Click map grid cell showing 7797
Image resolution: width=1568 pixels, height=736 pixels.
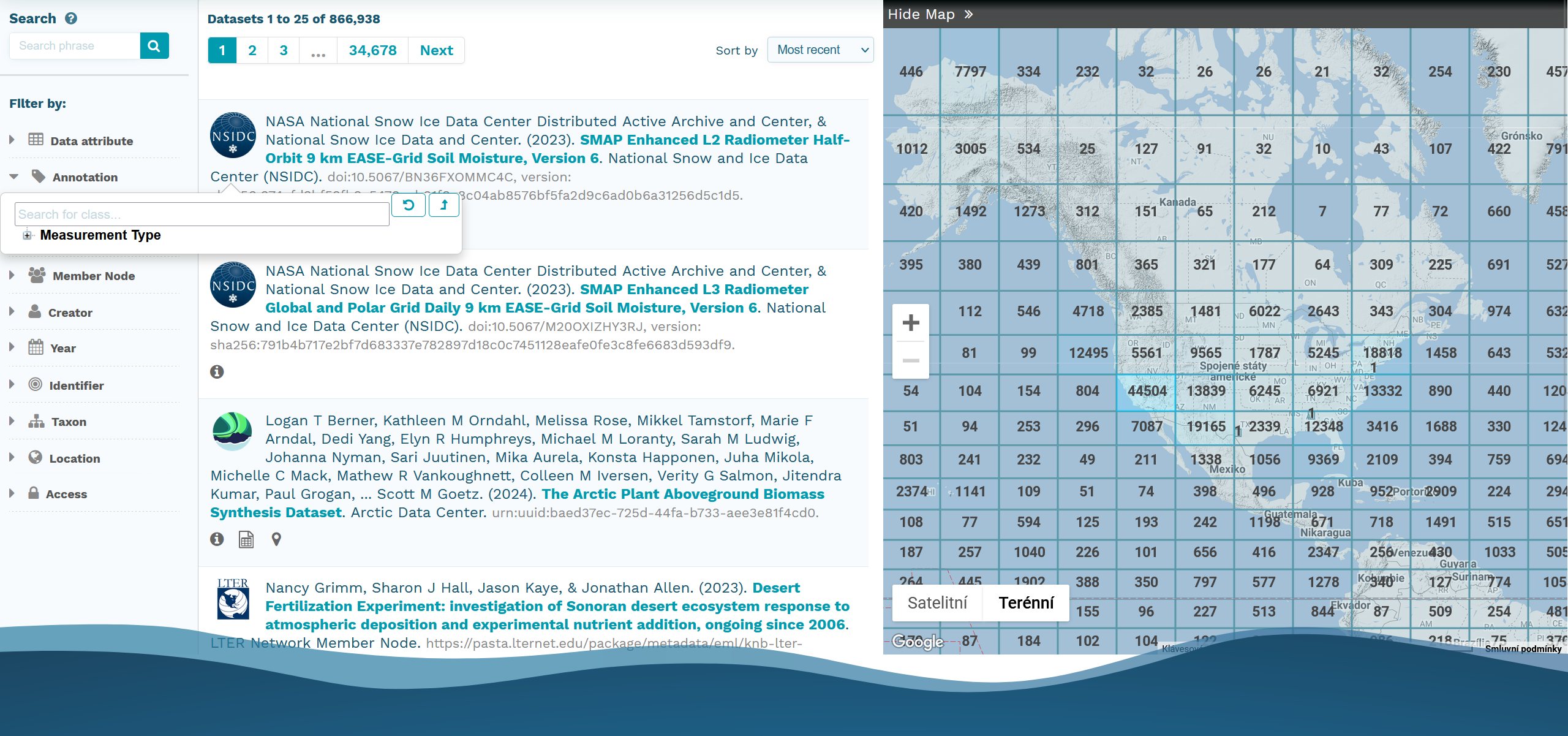(x=970, y=72)
